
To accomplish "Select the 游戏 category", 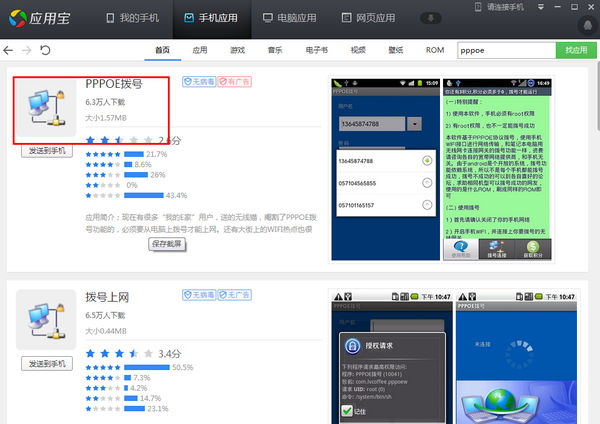I will (237, 50).
